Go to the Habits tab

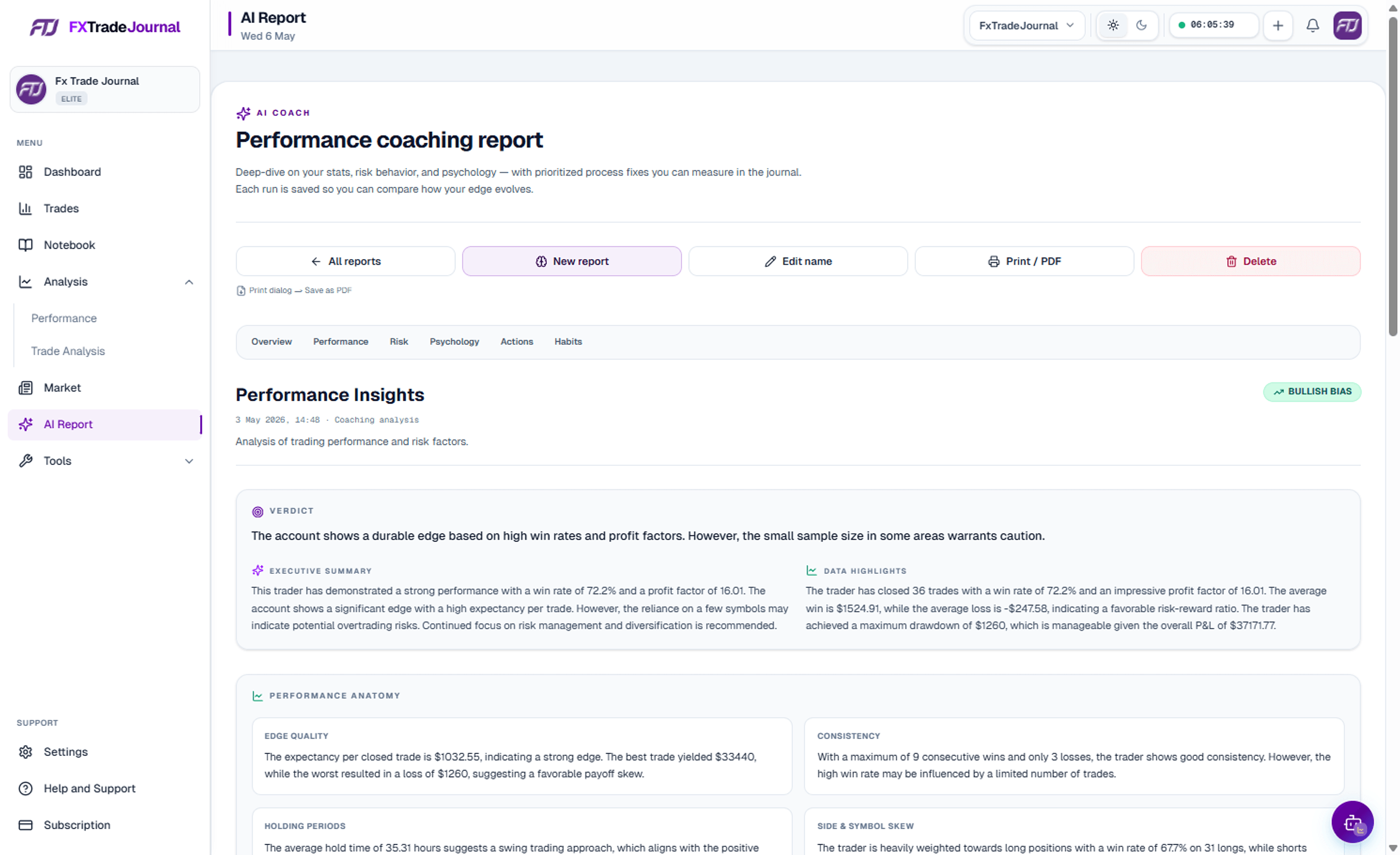tap(568, 342)
